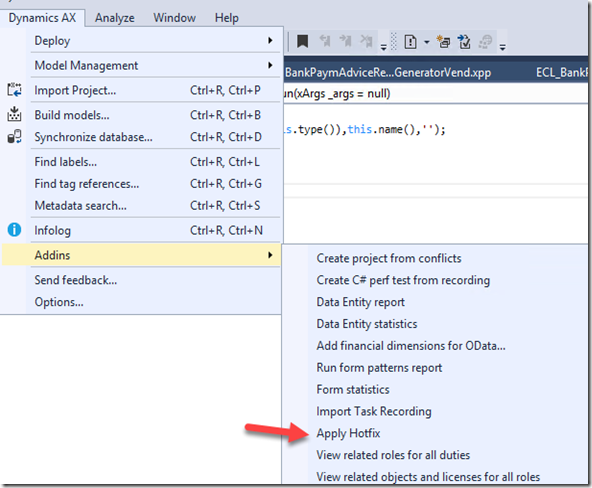Click the star with stacked windows icon
Screen dimensions: 592x488
(x=443, y=42)
